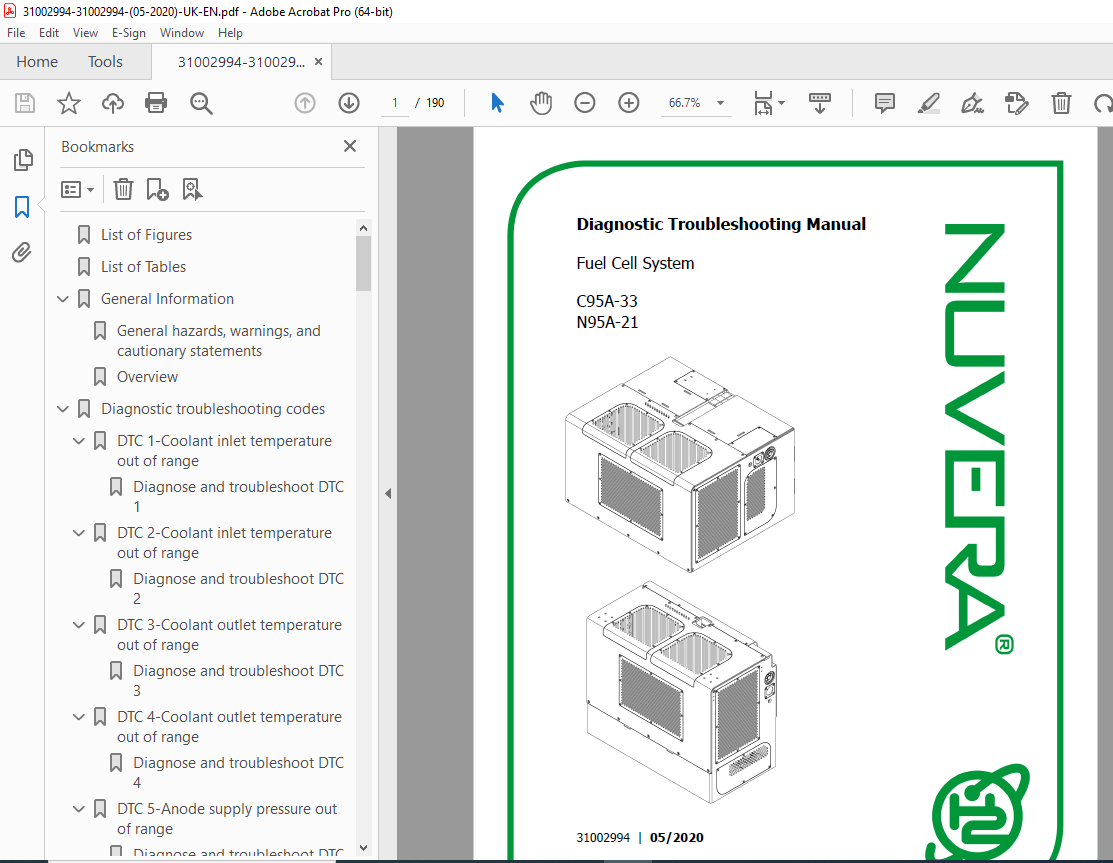Collapse the DTC 1 bookmark branch

coord(79,441)
